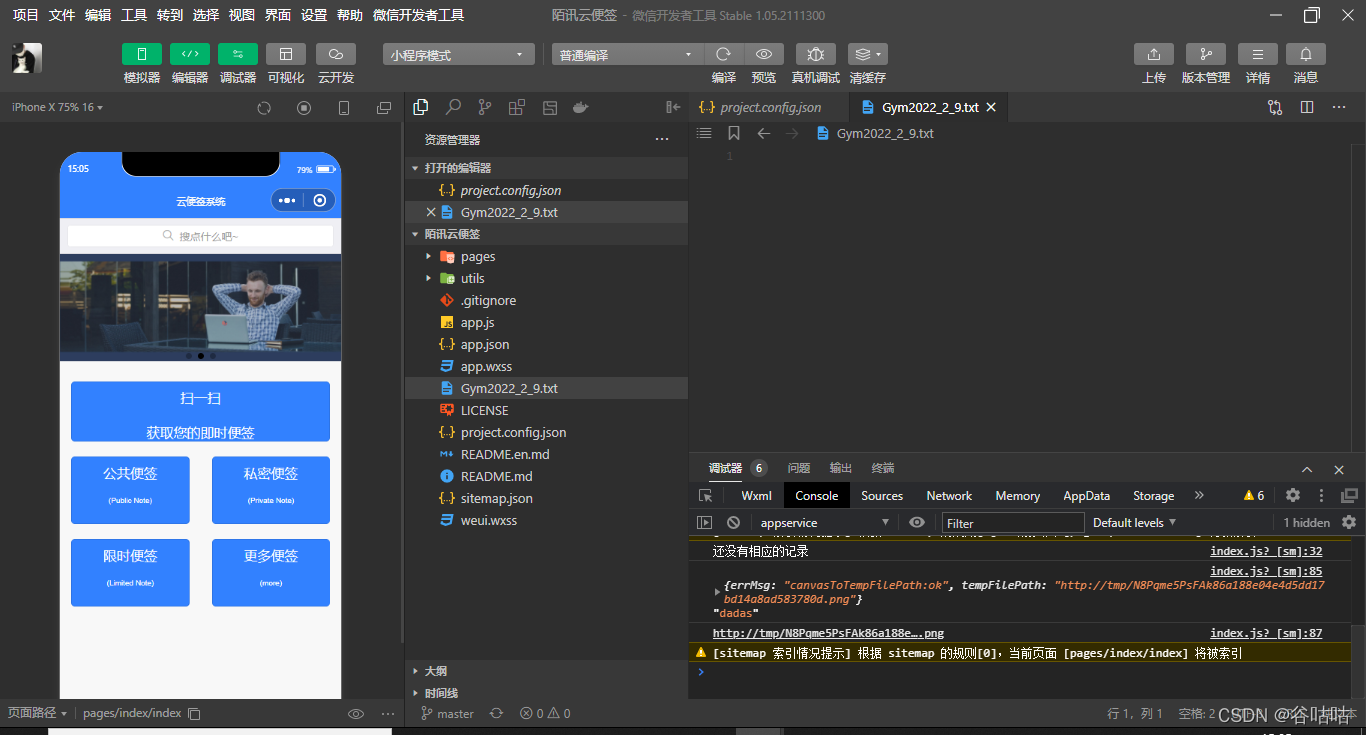1366x735 pixels.
Task: Click the 上传 upload button
Action: click(1154, 55)
